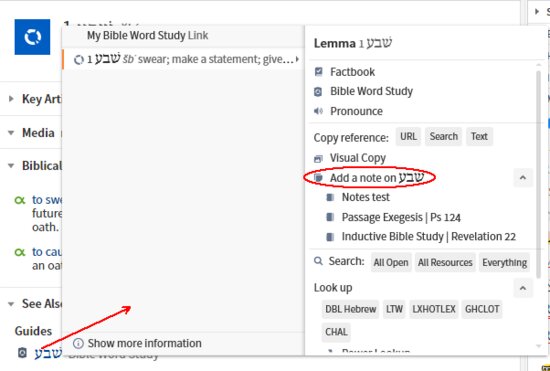Click the first green sense icon

(x=20, y=200)
